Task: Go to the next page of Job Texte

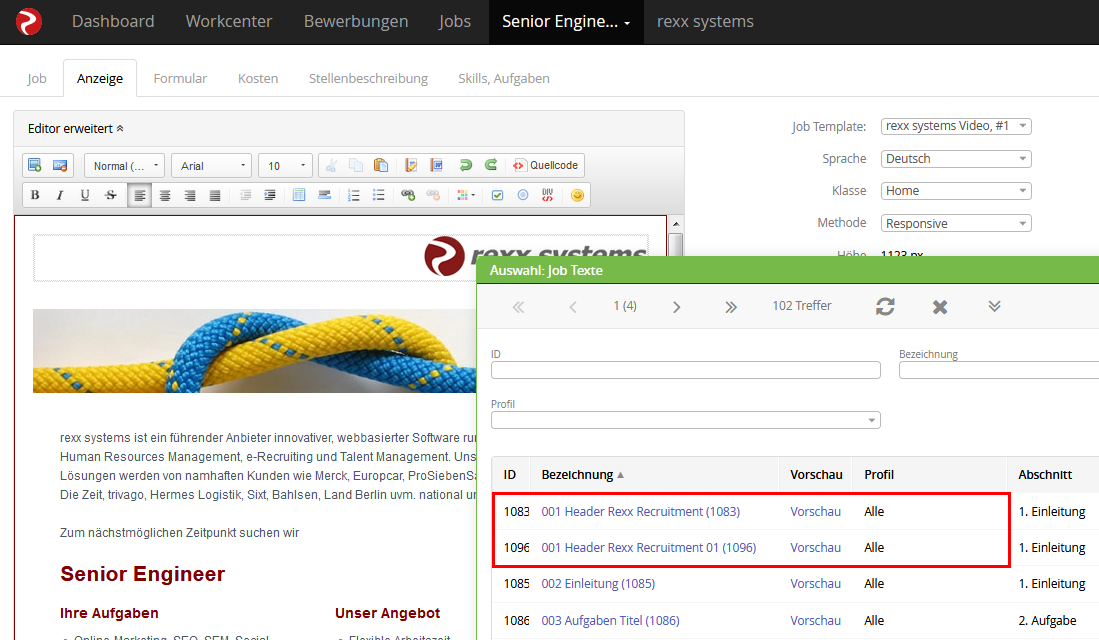Action: pyautogui.click(x=676, y=307)
